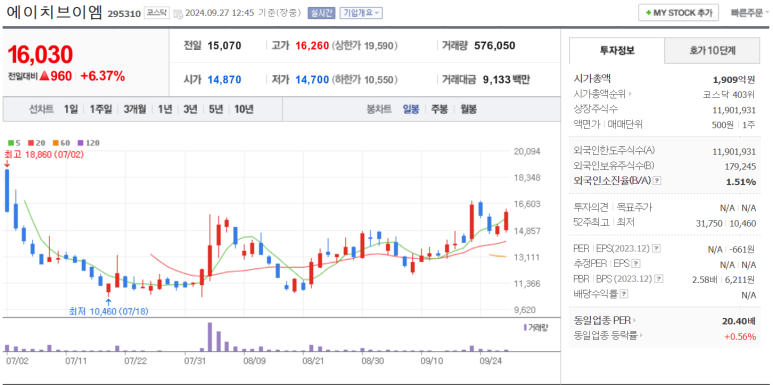Click the 코스닥 market badge

click(156, 13)
